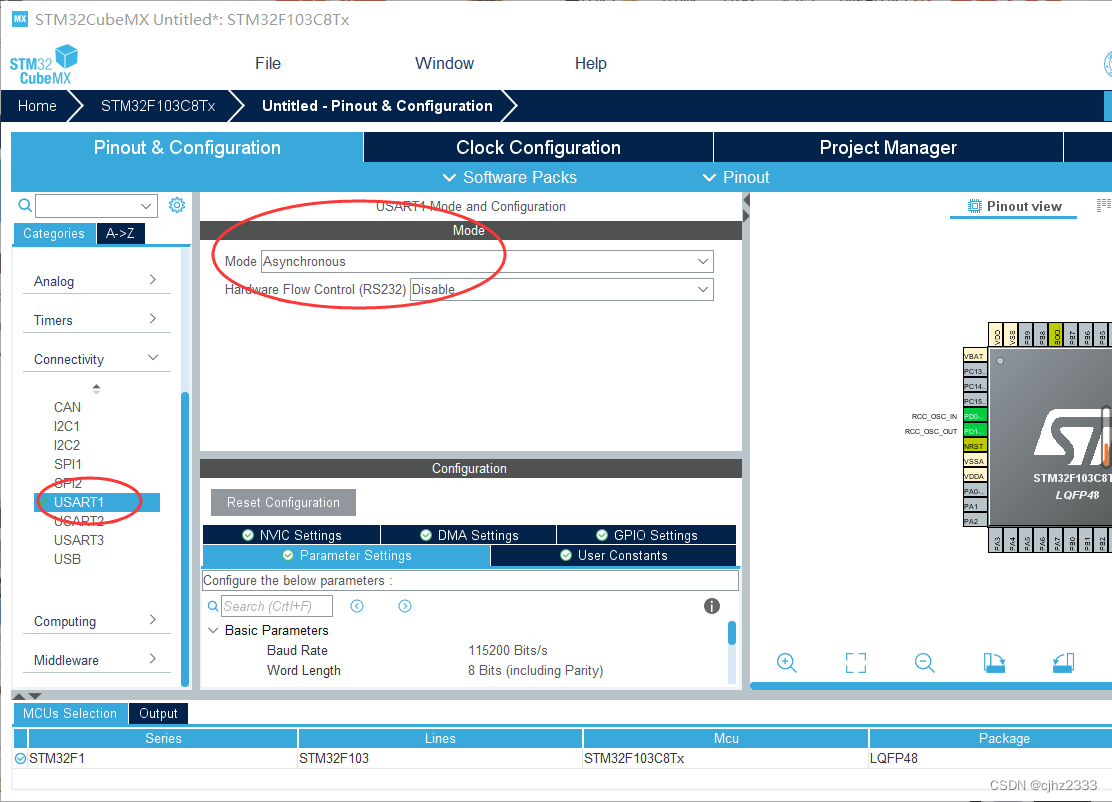Click the VSSA pin on the chip
1112x802 pixels.
[975, 461]
